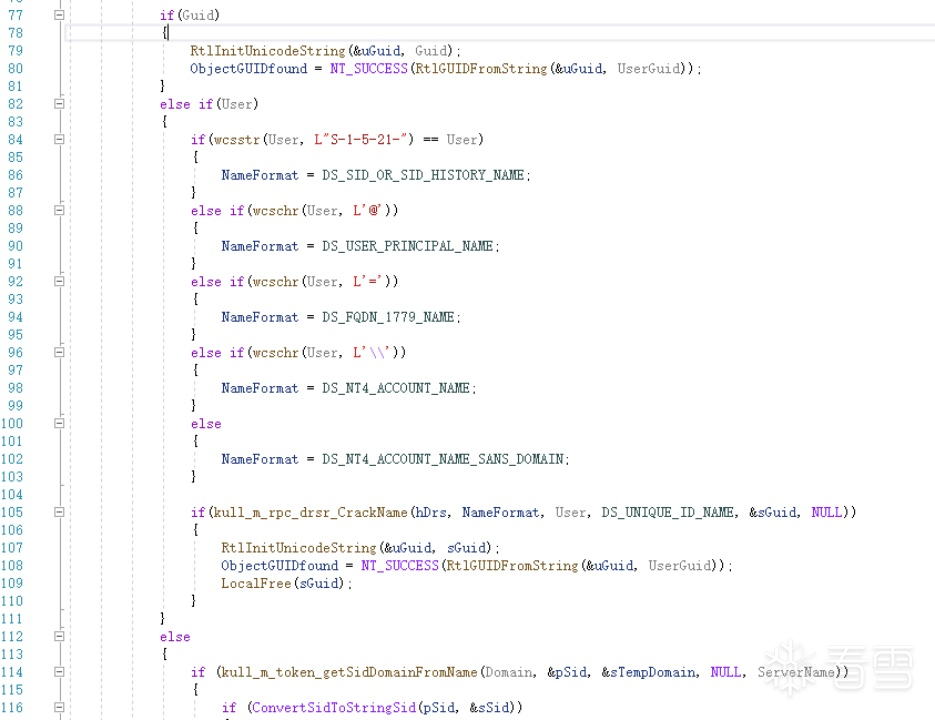Click NT_SUCCESS macro on line 80

(369, 68)
